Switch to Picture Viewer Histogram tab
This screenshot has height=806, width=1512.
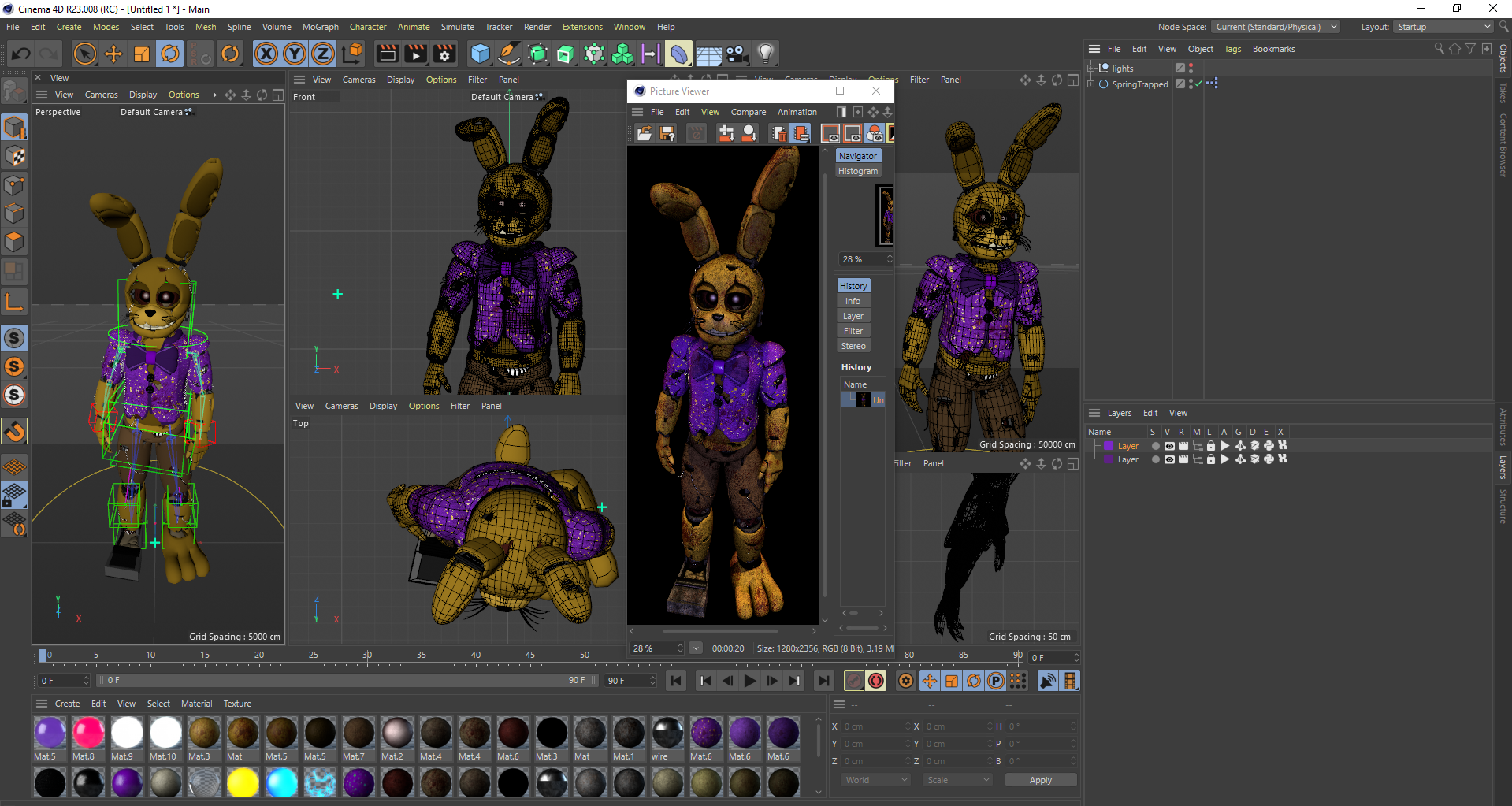point(857,171)
